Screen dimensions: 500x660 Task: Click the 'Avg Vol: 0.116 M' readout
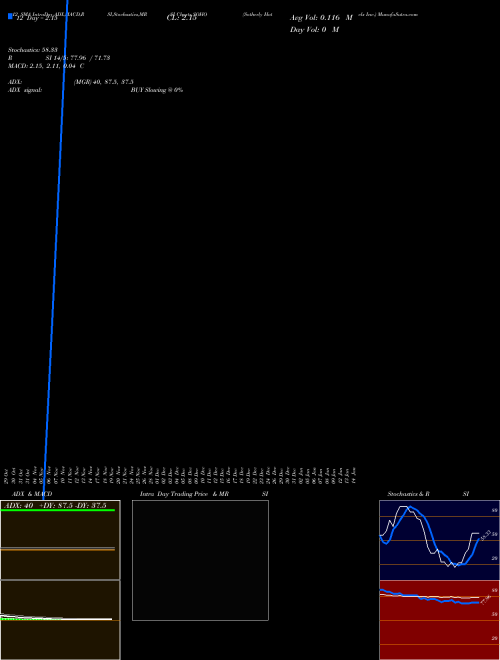click(321, 18)
